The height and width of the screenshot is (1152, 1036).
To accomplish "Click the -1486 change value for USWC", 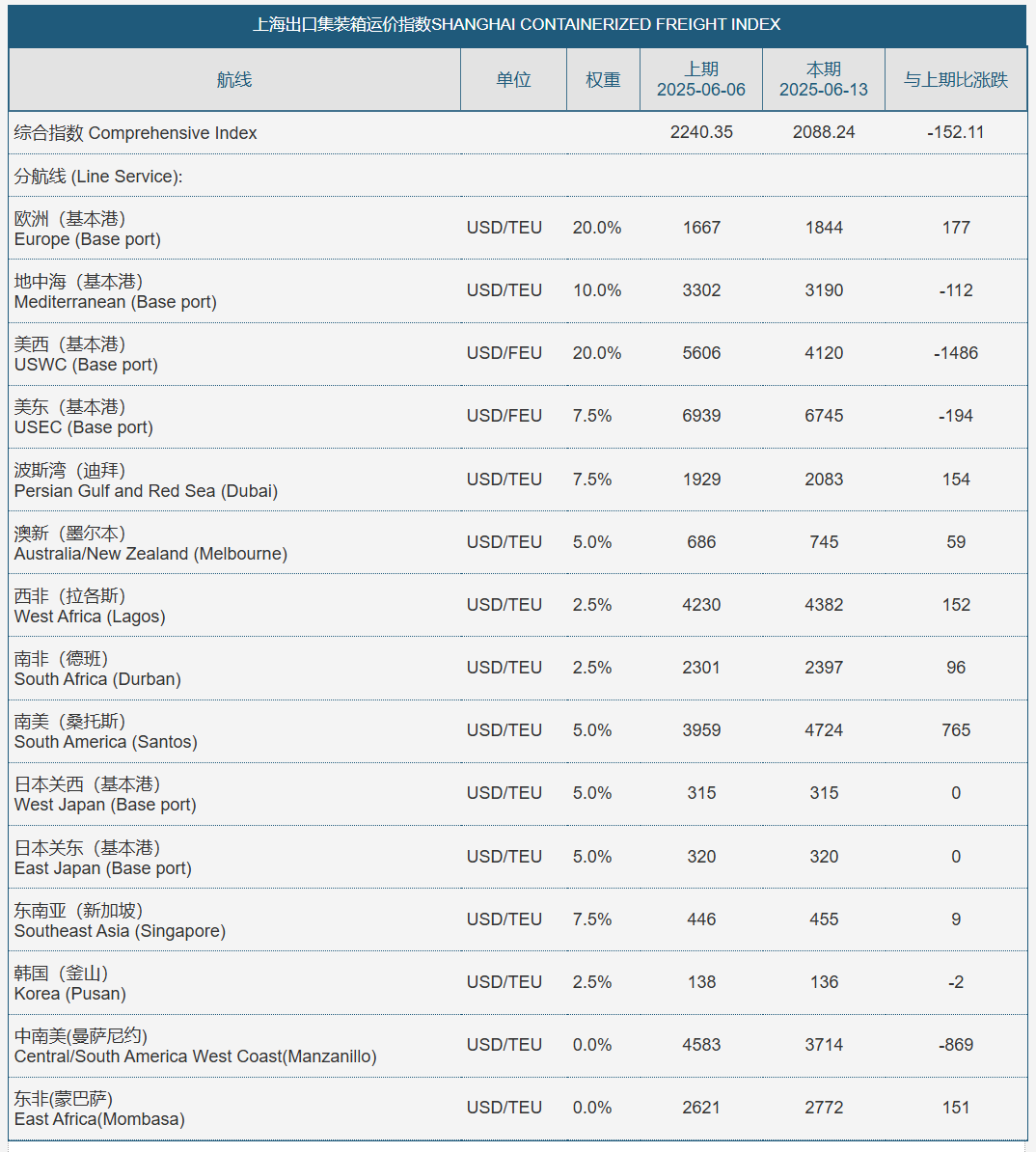I will (x=956, y=353).
